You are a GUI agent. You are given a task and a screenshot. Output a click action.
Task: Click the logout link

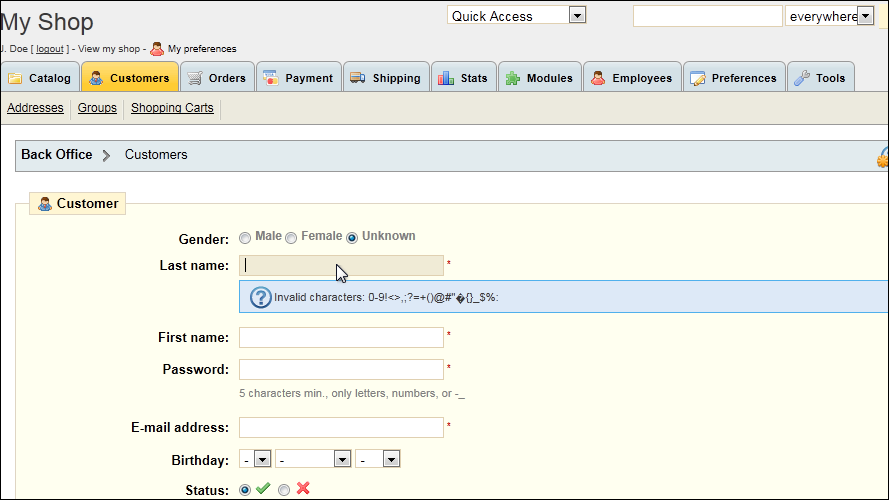coord(50,49)
